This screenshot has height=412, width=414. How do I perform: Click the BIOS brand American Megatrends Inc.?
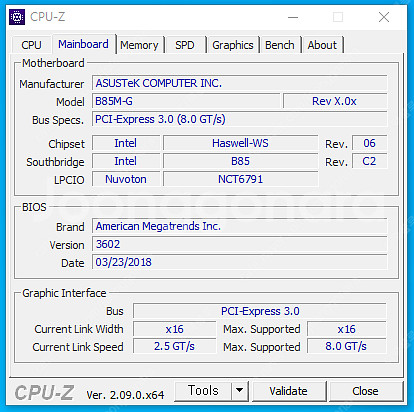(240, 226)
